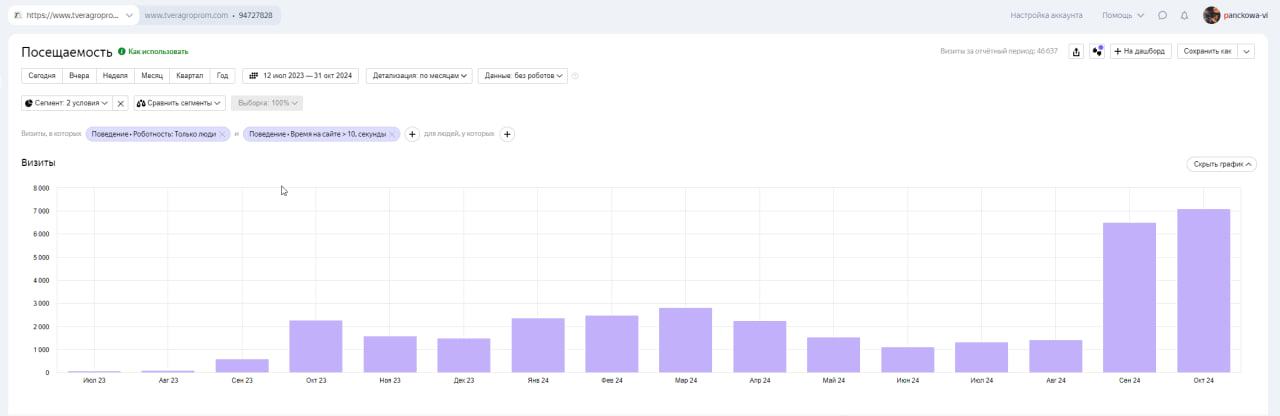Add a visit condition with the first plus button
The width and height of the screenshot is (1280, 416).
coord(412,134)
